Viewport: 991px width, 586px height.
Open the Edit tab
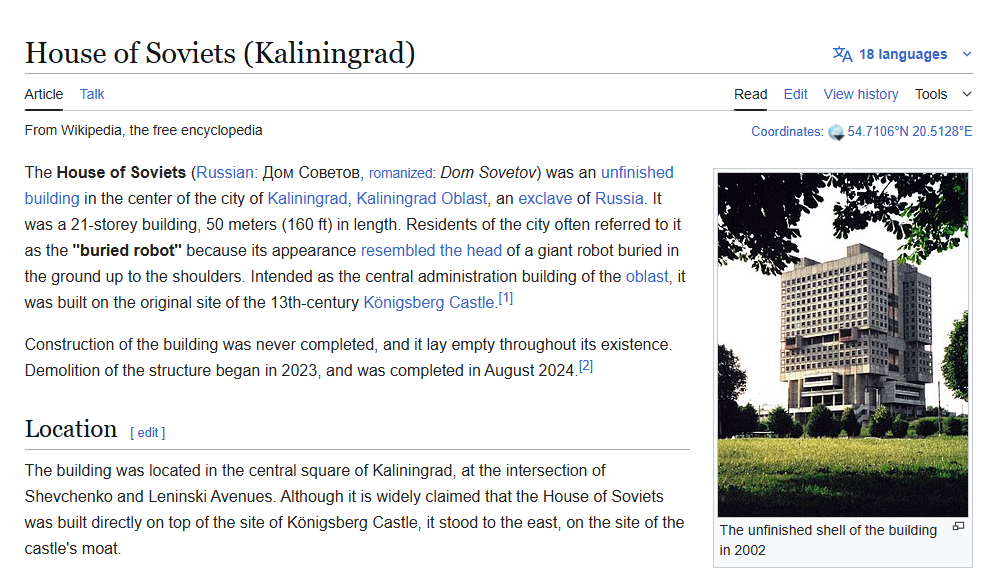pyautogui.click(x=795, y=94)
